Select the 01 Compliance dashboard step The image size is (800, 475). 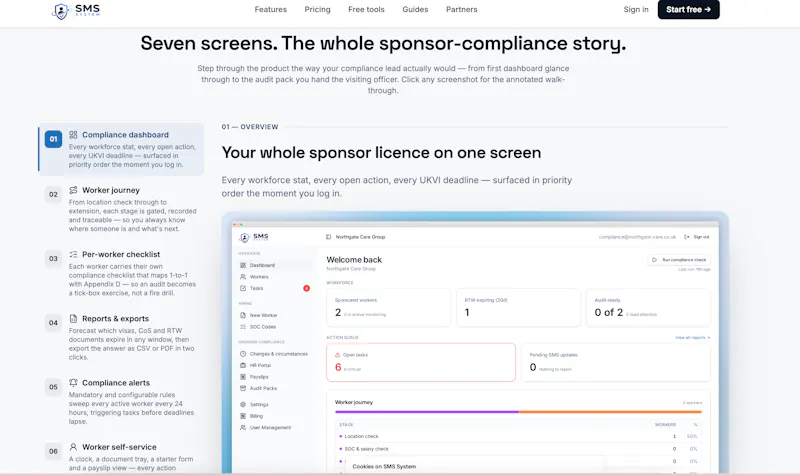[x=121, y=149]
